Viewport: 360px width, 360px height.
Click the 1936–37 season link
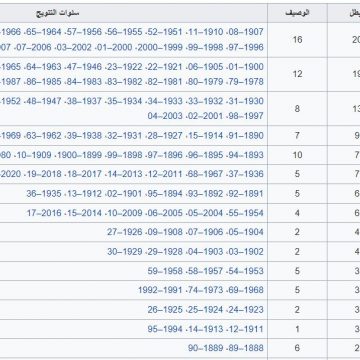pos(247,174)
